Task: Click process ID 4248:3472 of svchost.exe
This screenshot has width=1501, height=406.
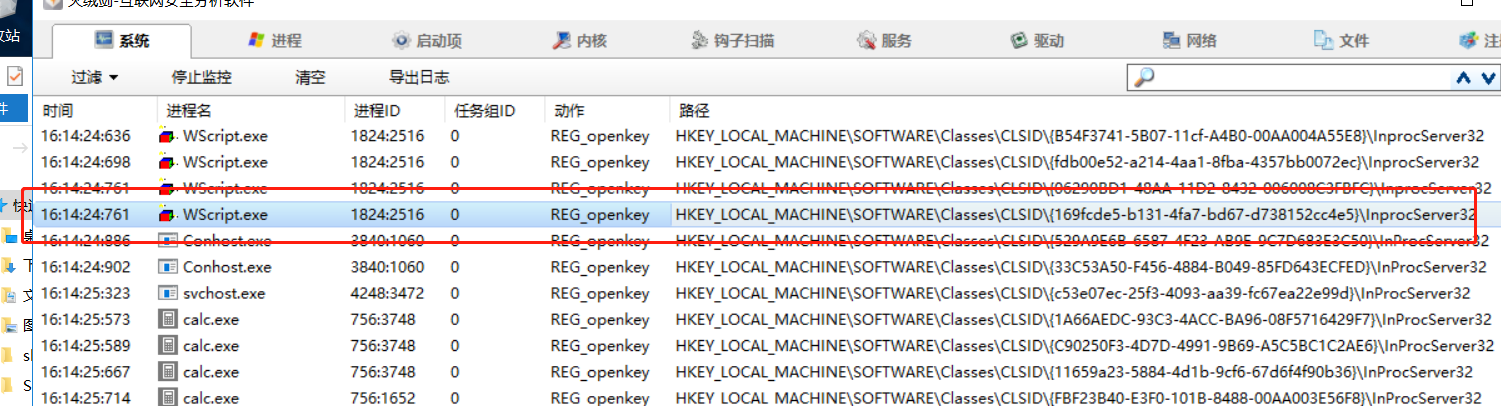Action: click(387, 293)
